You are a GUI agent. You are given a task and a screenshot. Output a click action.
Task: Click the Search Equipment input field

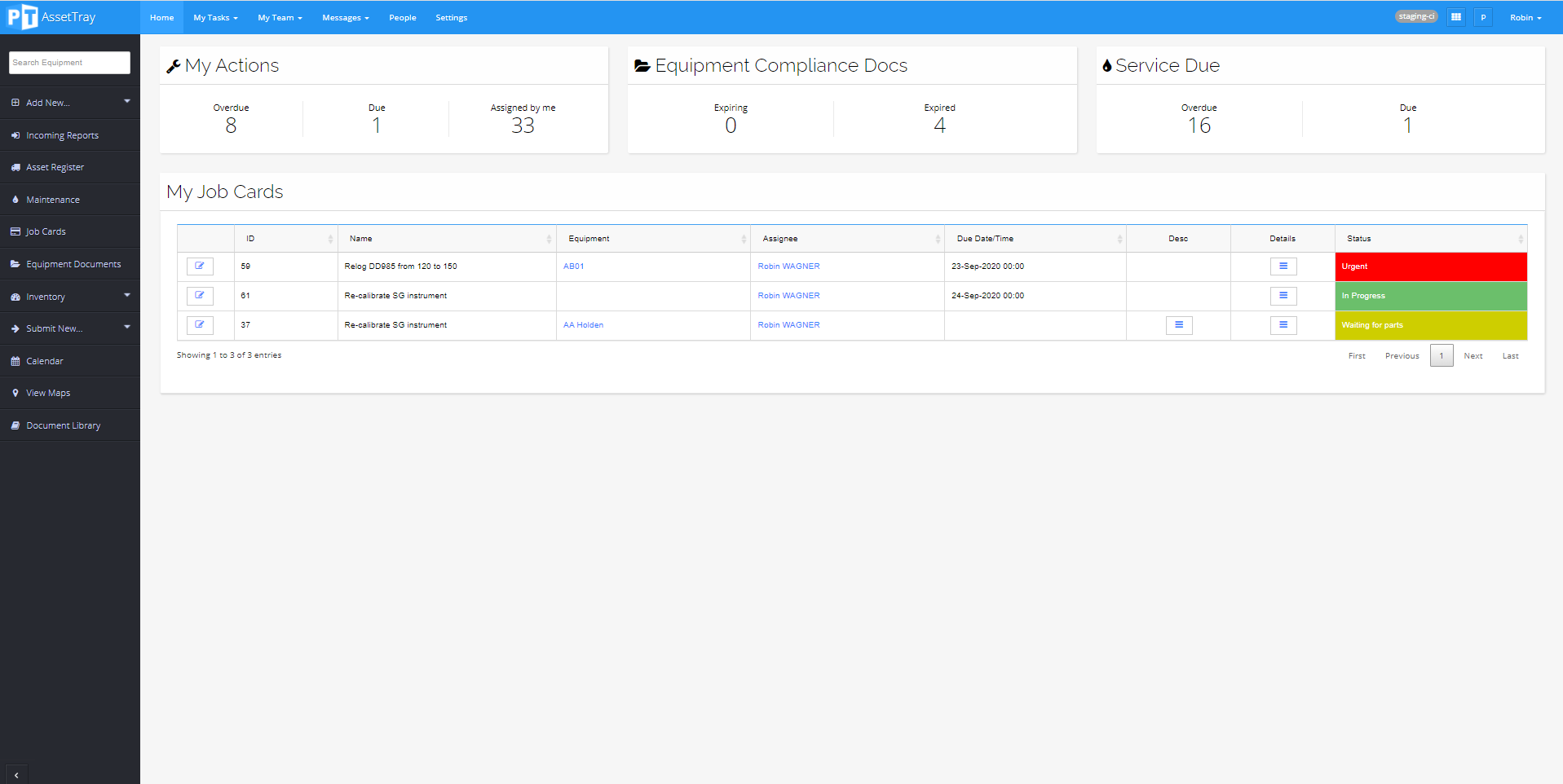coord(69,63)
